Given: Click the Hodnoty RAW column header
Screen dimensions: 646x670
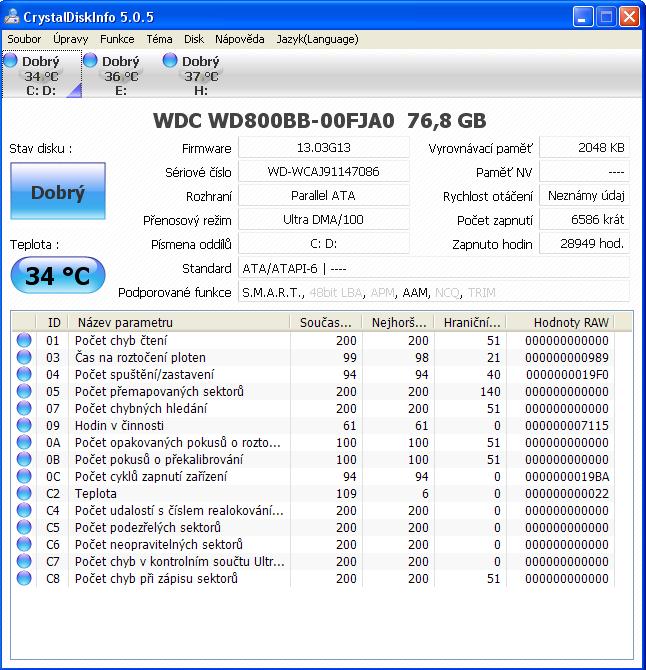Looking at the screenshot, I should pyautogui.click(x=560, y=322).
